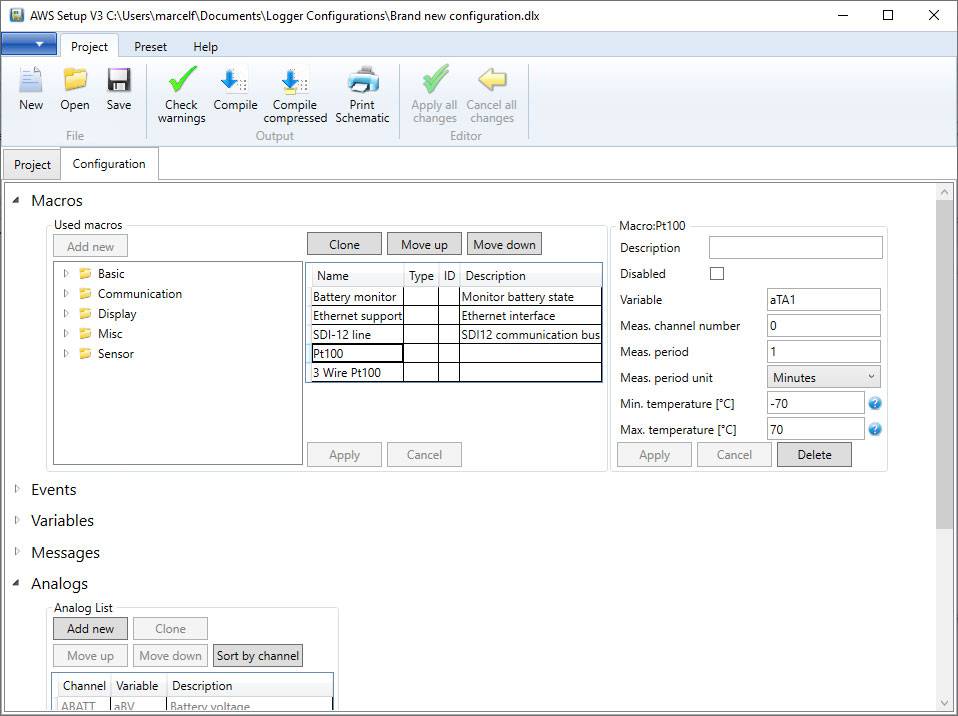Click Add new in Analog List
This screenshot has width=958, height=716.
click(x=90, y=629)
